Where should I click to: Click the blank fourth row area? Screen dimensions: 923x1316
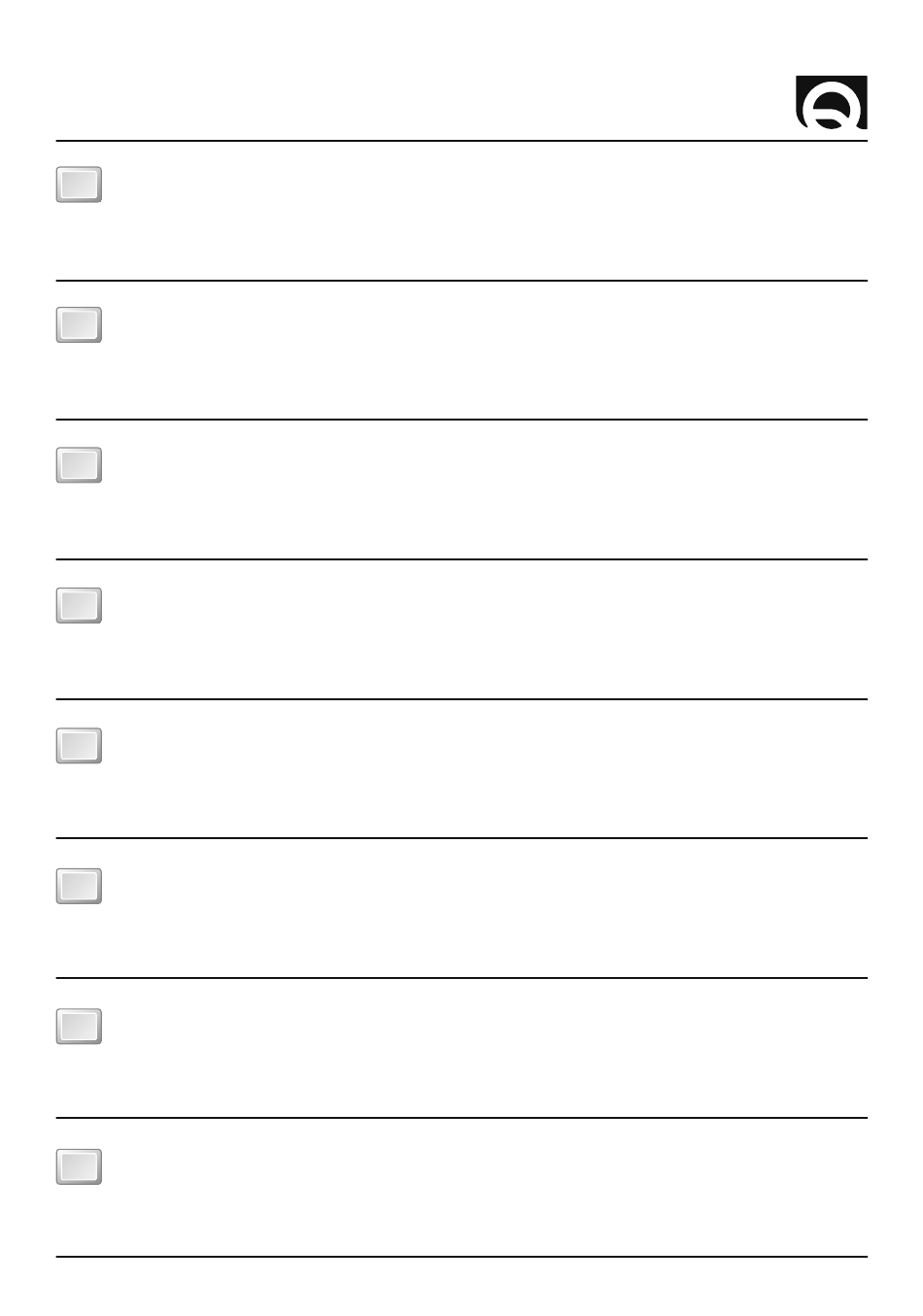(x=486, y=630)
